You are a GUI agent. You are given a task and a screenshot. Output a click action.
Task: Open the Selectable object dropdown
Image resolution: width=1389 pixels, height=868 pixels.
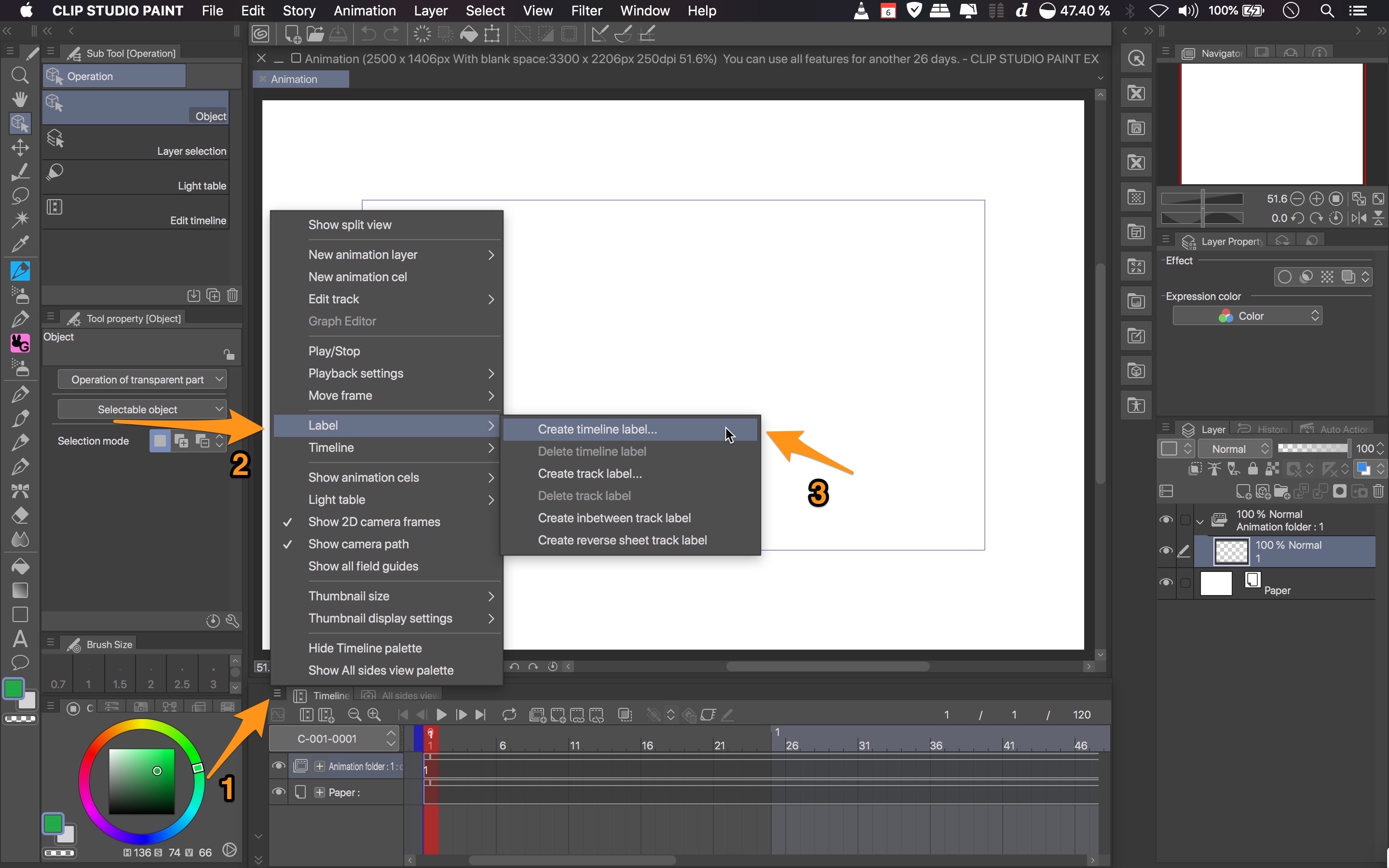pos(142,409)
